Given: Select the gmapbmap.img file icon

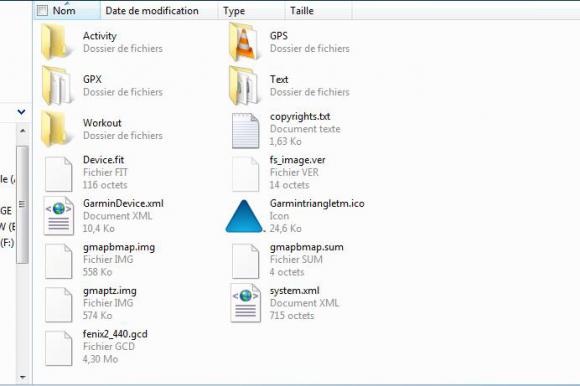Looking at the screenshot, I should pyautogui.click(x=58, y=261).
